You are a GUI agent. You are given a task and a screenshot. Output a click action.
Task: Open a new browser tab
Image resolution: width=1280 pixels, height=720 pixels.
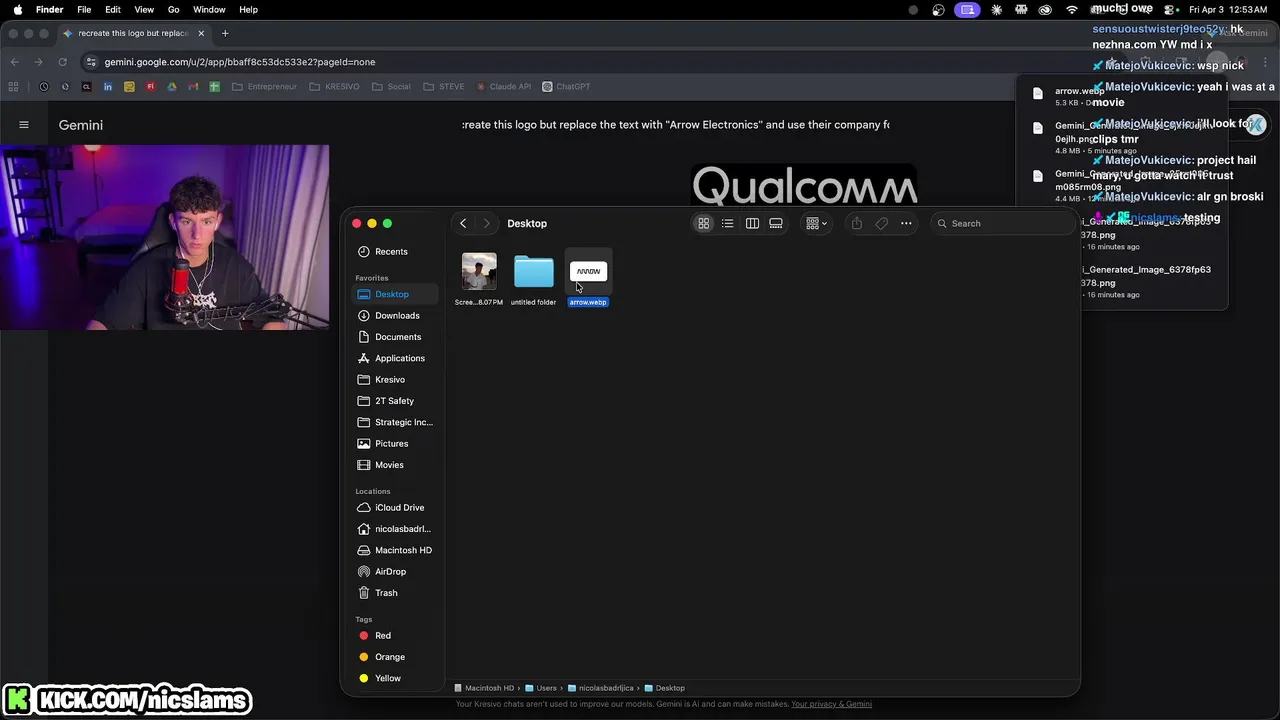(225, 33)
